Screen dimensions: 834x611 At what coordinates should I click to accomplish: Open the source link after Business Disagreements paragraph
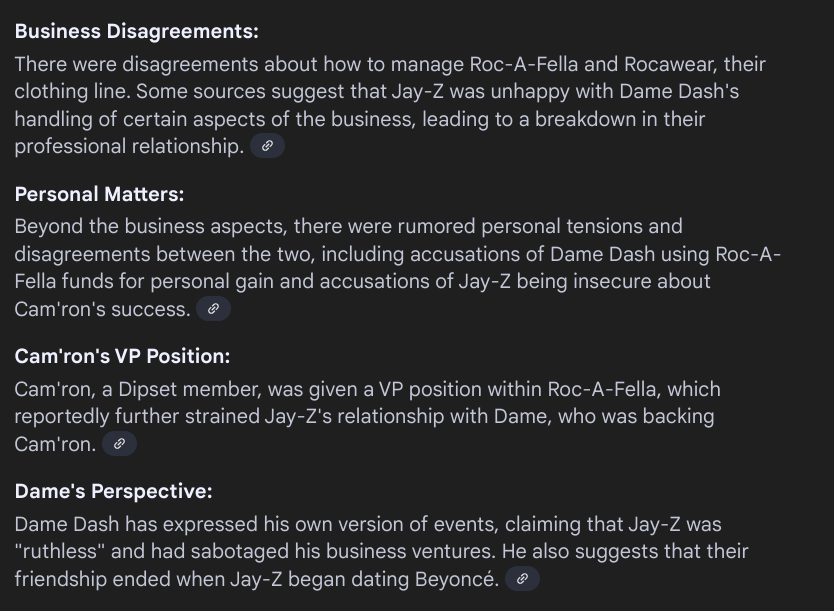[267, 146]
